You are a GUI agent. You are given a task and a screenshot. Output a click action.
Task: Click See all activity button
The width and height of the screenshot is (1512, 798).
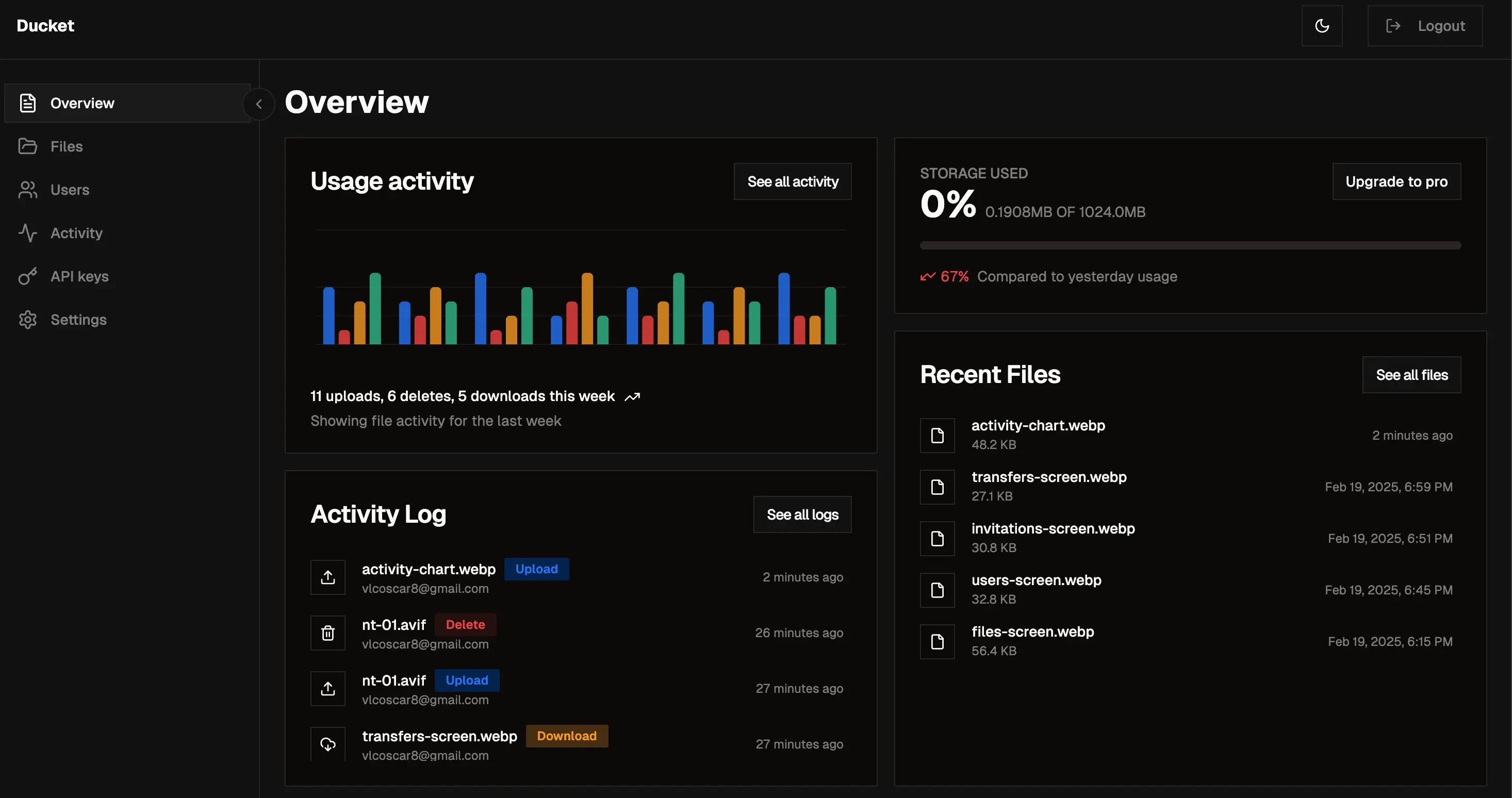point(793,181)
